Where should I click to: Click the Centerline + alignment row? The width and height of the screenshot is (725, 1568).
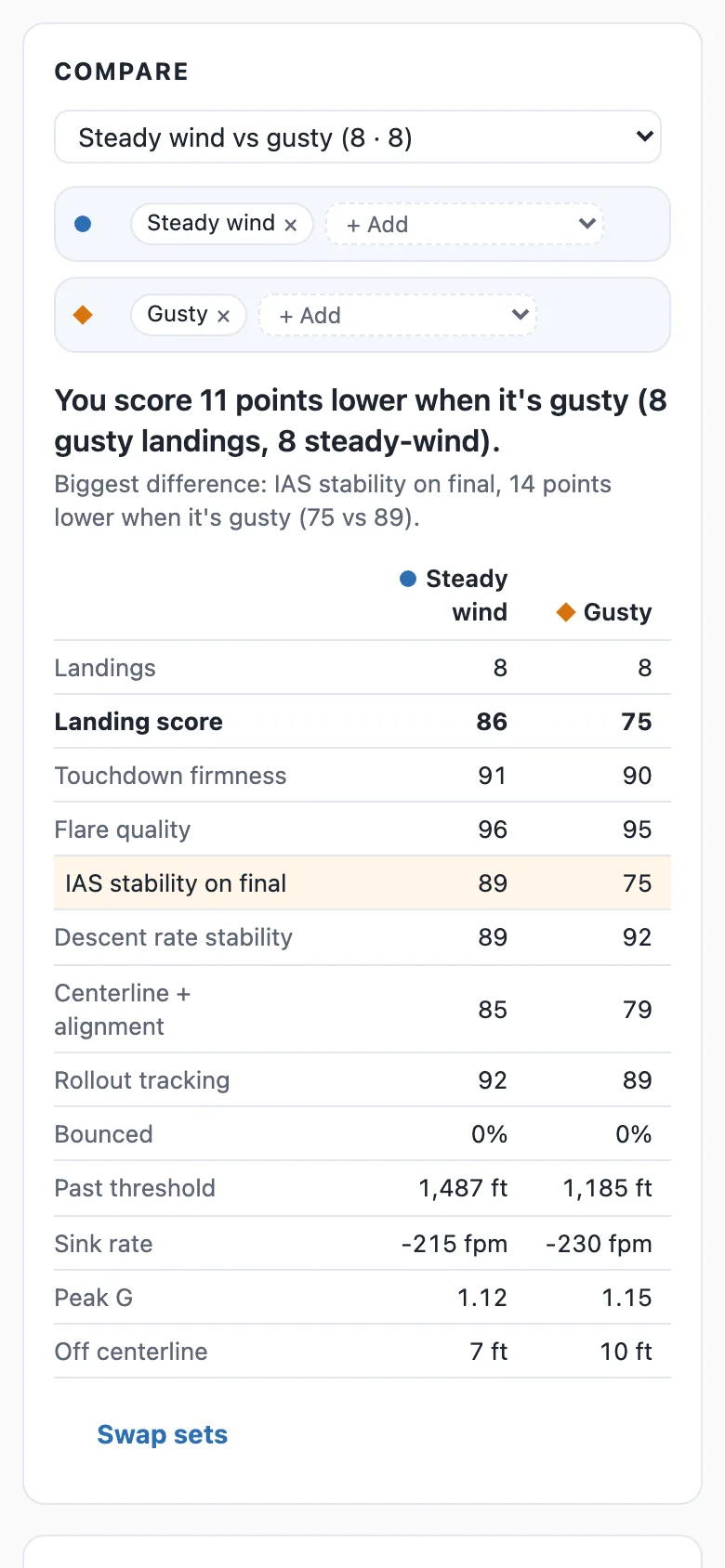(x=362, y=1010)
